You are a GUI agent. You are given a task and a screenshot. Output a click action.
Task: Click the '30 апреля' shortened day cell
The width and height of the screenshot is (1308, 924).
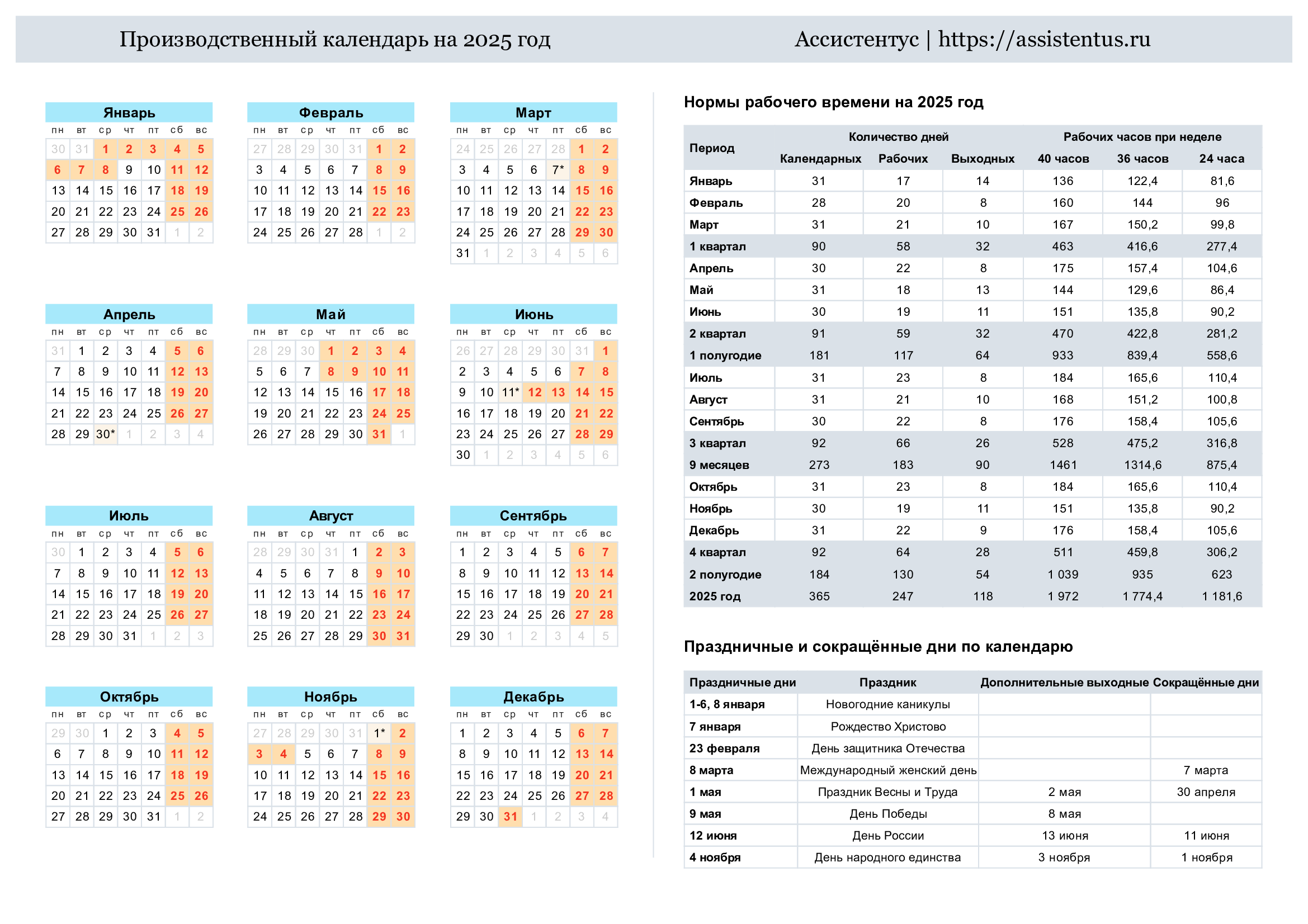click(x=1206, y=792)
